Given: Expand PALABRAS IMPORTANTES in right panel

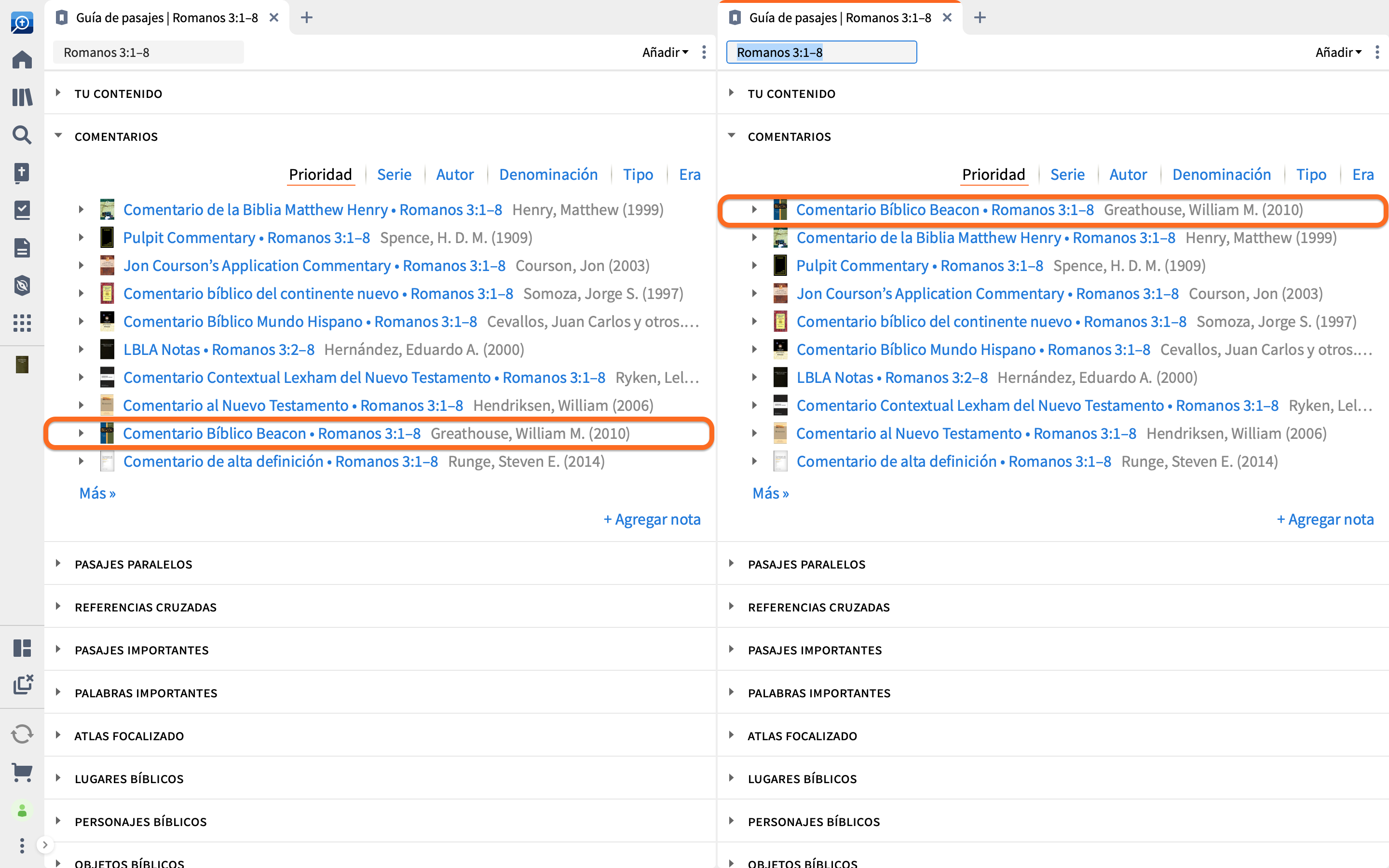Looking at the screenshot, I should [731, 693].
